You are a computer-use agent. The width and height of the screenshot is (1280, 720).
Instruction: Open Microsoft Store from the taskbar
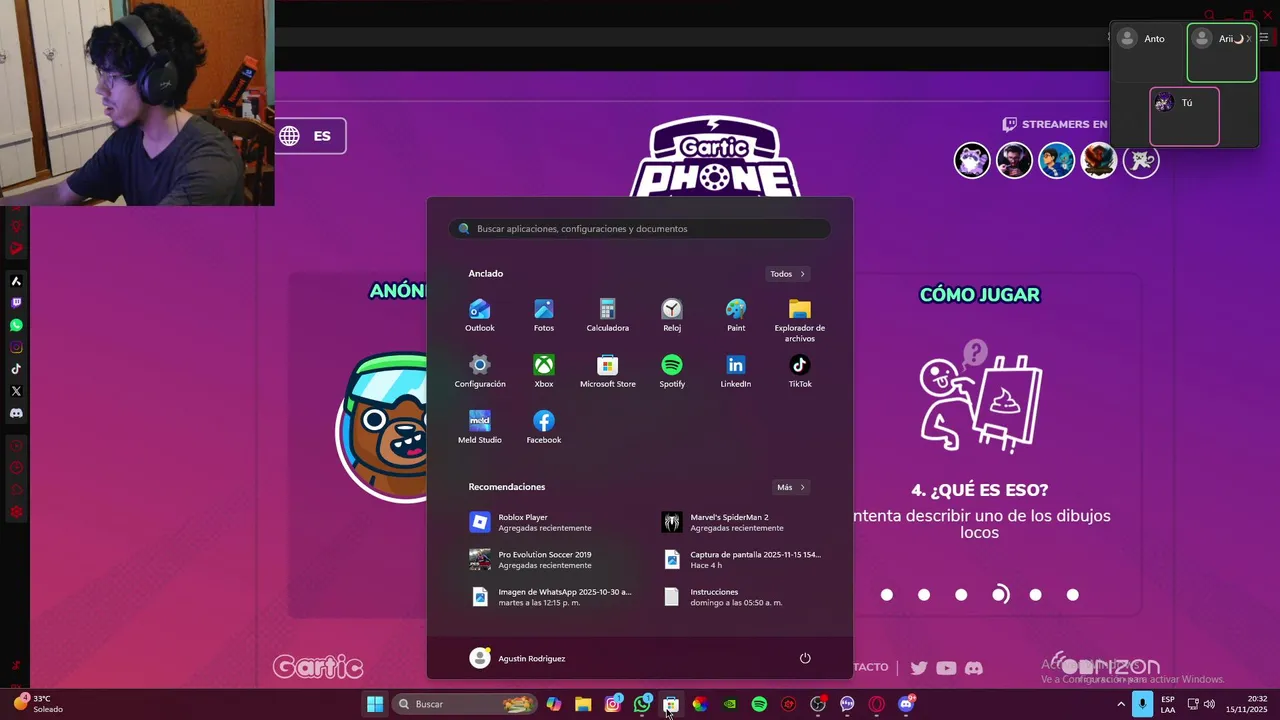click(671, 704)
